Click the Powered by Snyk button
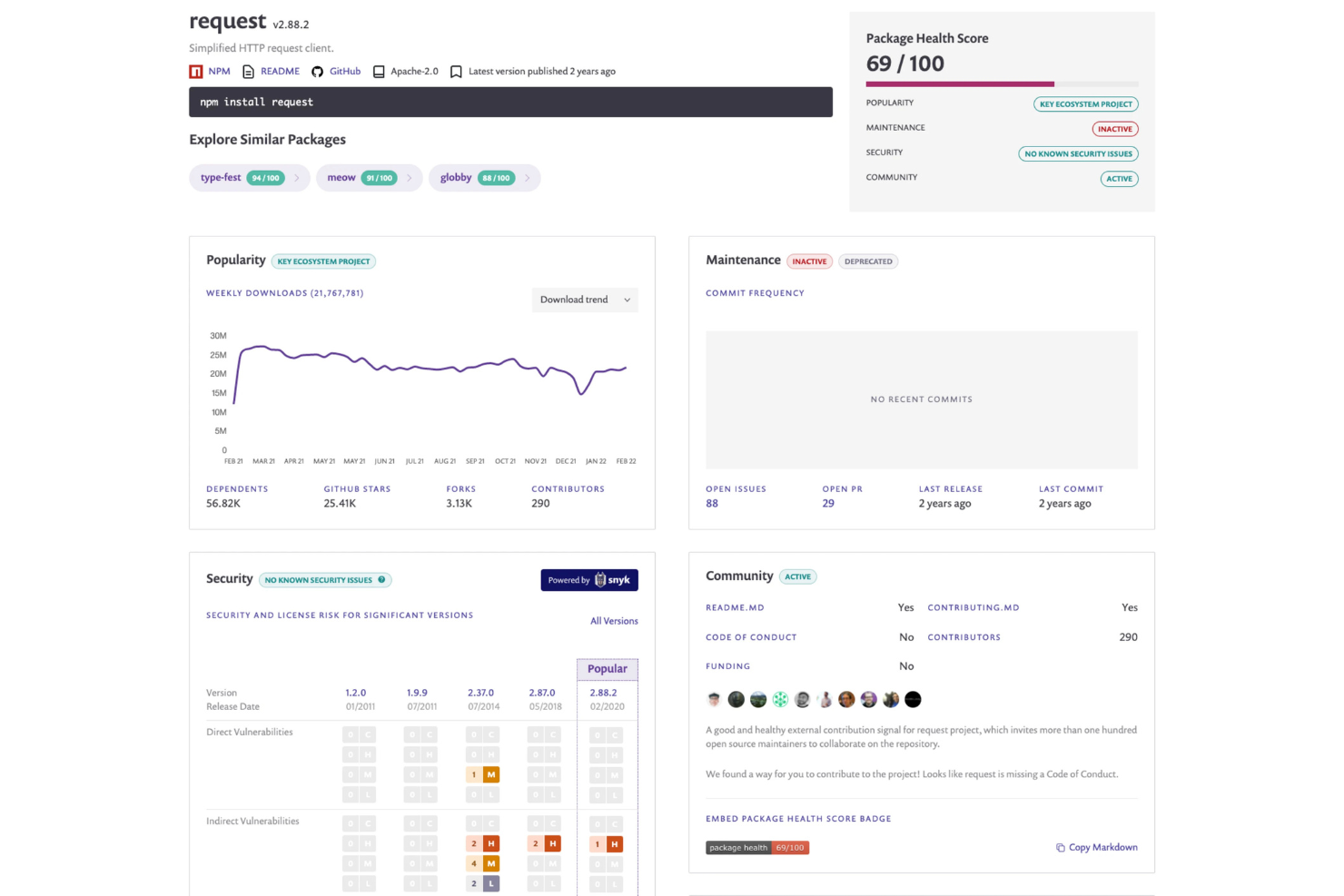Image resolution: width=1344 pixels, height=896 pixels. [589, 580]
